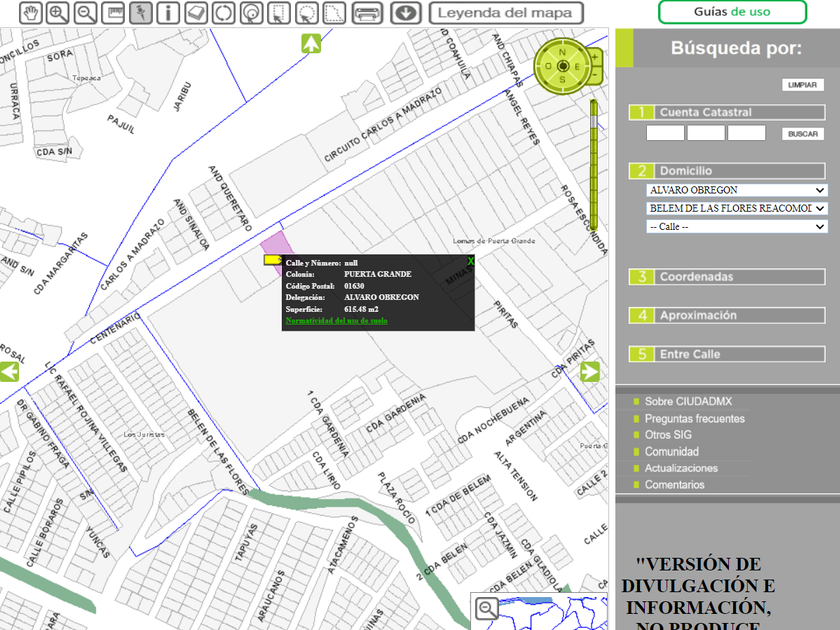Screen dimensions: 840x630
Task: Close the parcel info popup
Action: coord(470,261)
